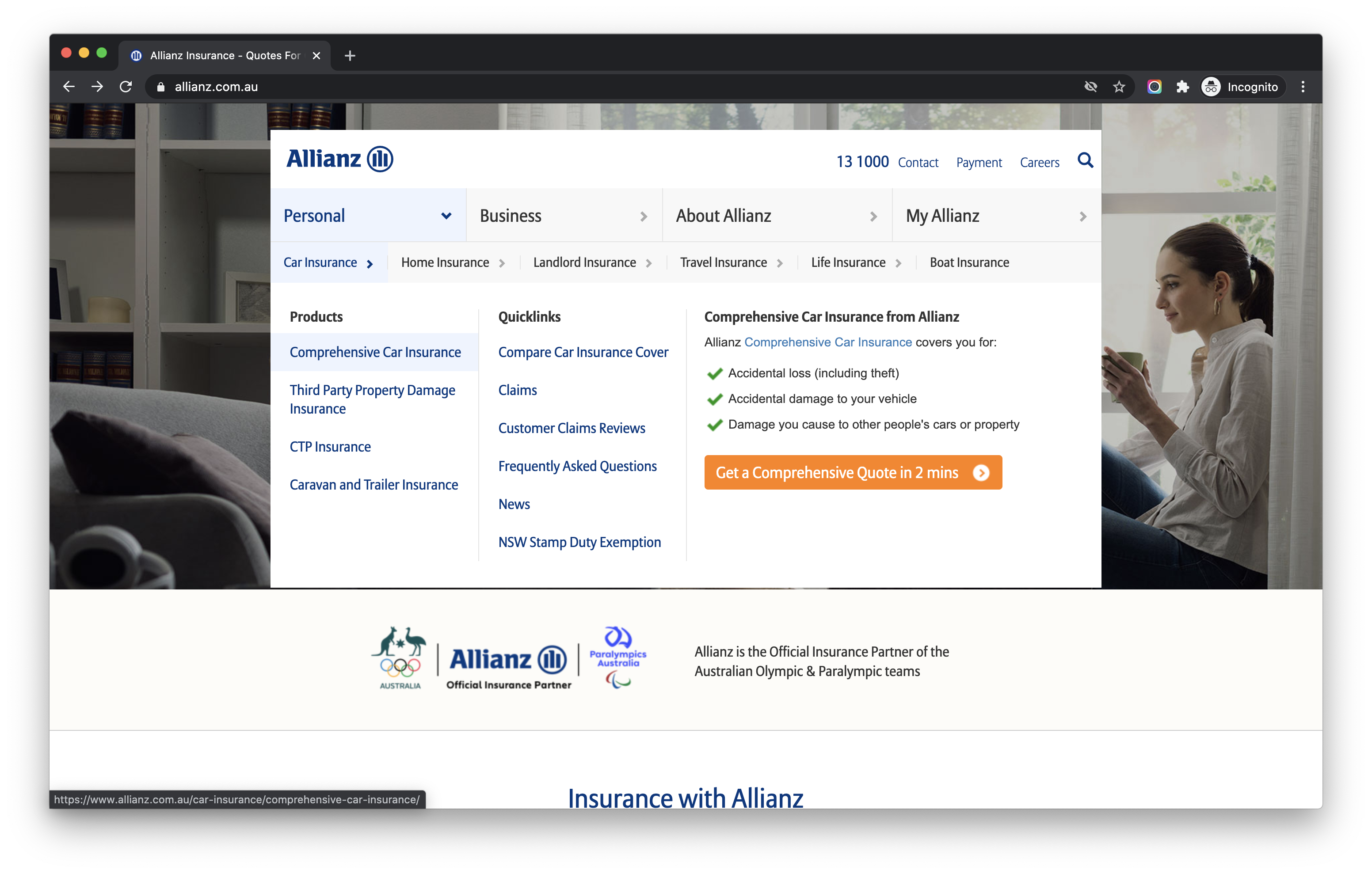Open the puzzle-piece Extensions menu
The image size is (1372, 874).
click(x=1183, y=87)
